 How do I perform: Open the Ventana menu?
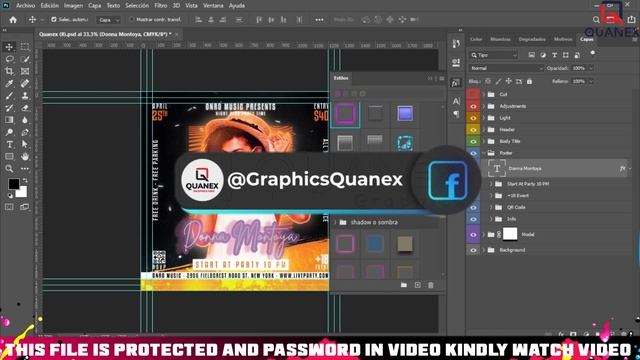point(213,6)
